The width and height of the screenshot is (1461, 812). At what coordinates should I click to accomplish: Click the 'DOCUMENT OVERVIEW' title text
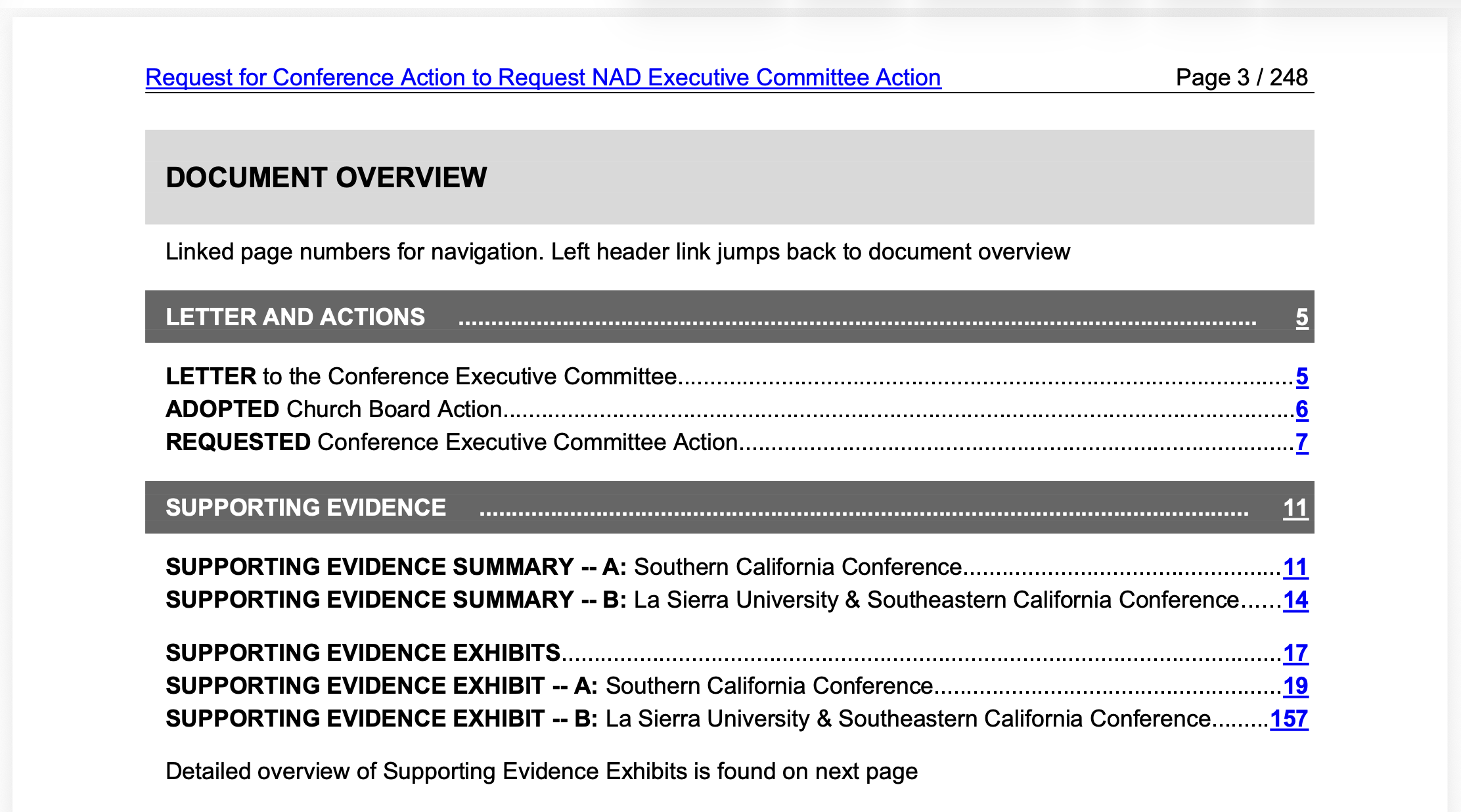[x=326, y=177]
